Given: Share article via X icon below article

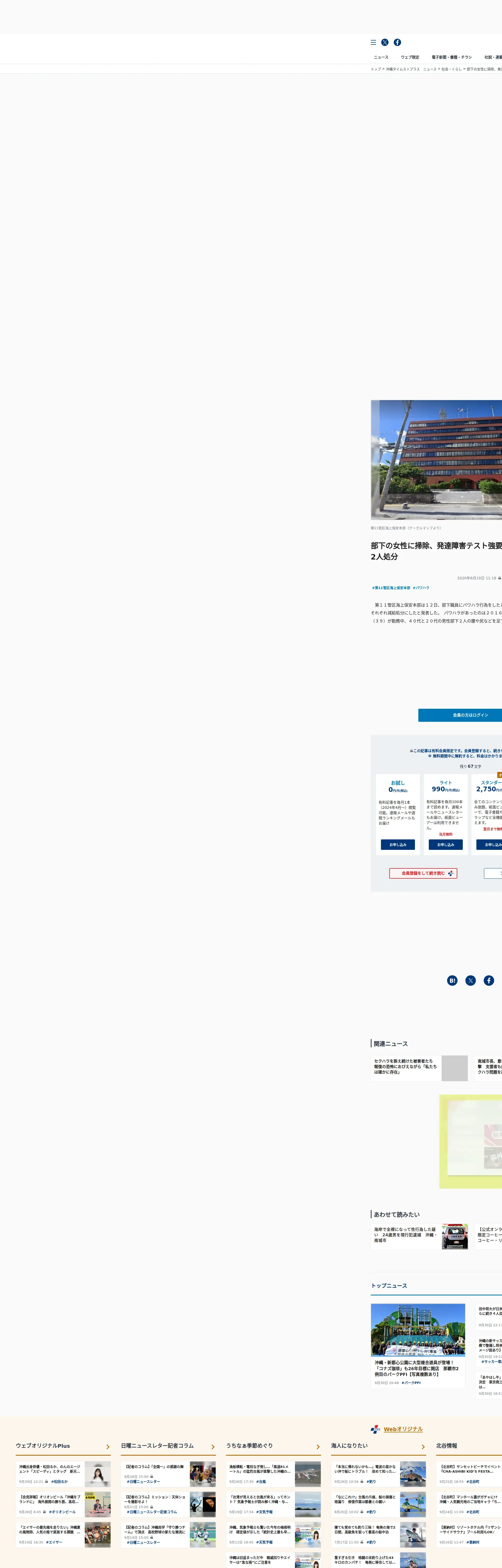Looking at the screenshot, I should coord(470,981).
